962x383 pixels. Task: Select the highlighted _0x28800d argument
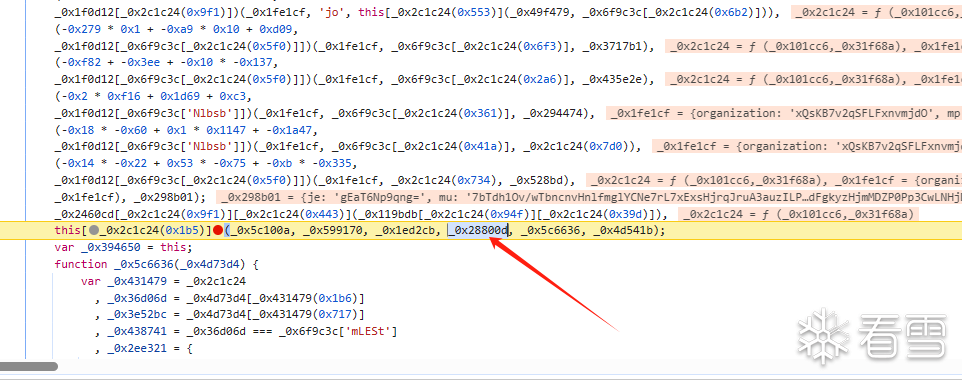[x=478, y=230]
